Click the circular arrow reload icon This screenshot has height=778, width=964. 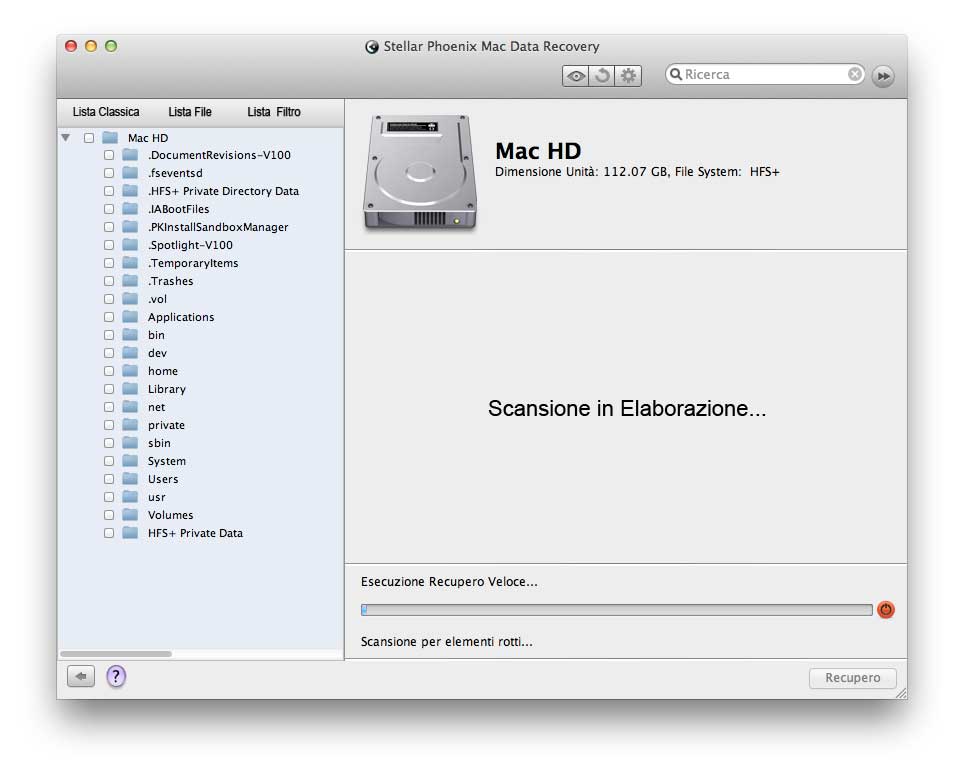point(602,76)
